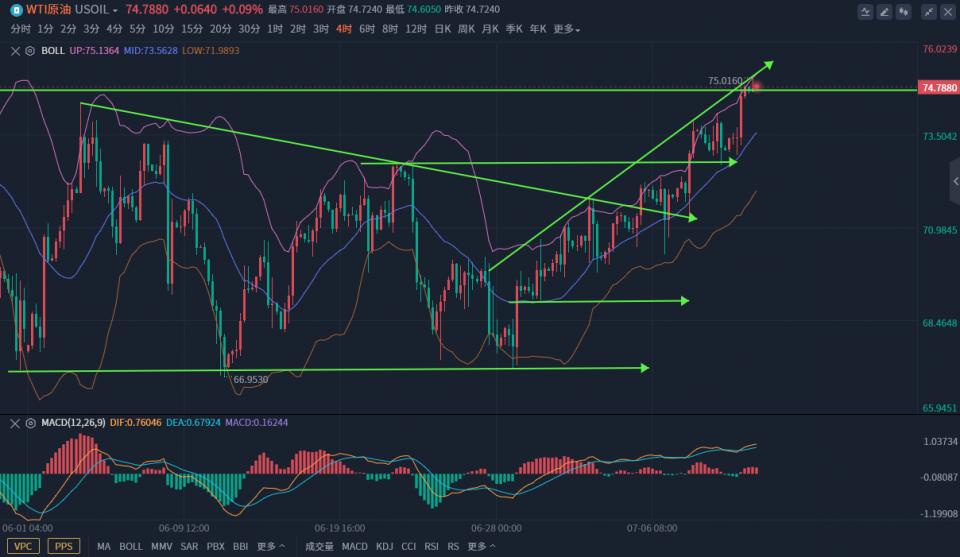
Task: Show the KDJ sub-indicator
Action: pyautogui.click(x=384, y=546)
